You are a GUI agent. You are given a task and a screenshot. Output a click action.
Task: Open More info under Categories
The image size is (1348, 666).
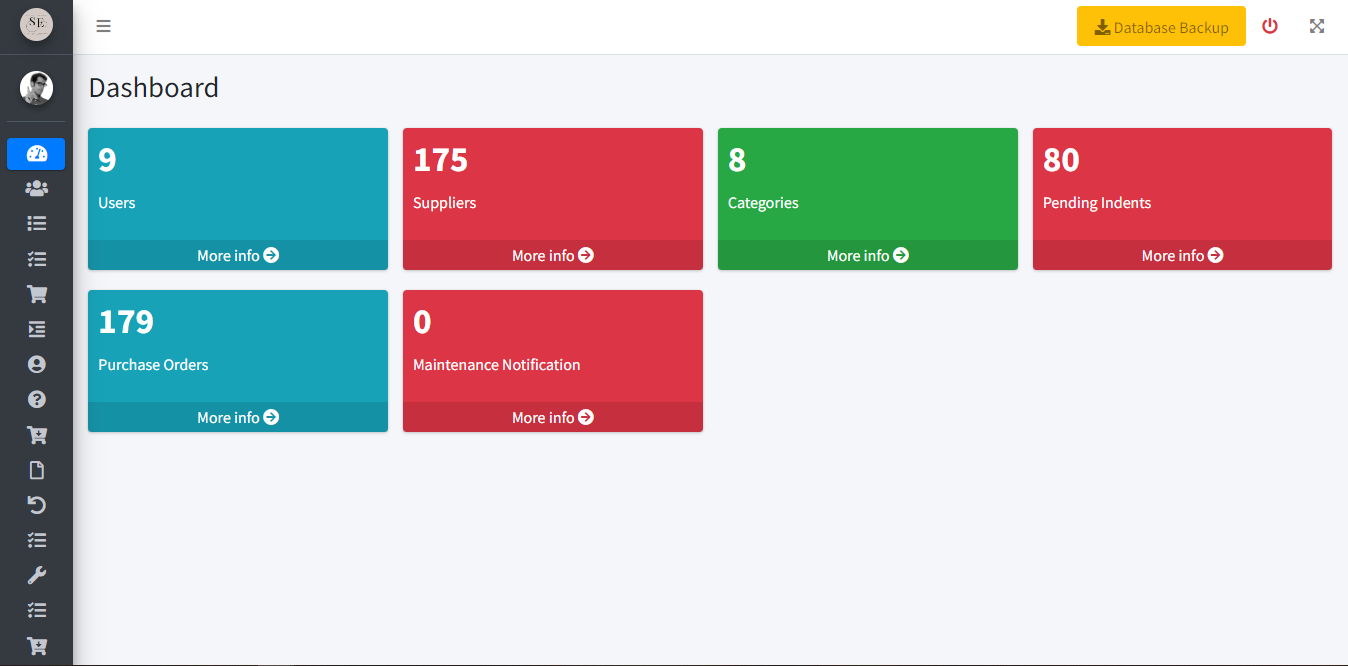(x=868, y=255)
